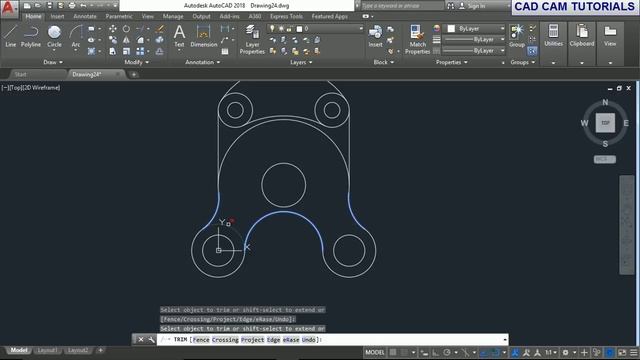The width and height of the screenshot is (640, 360).
Task: Toggle group selection on/off icon
Action: (x=532, y=51)
